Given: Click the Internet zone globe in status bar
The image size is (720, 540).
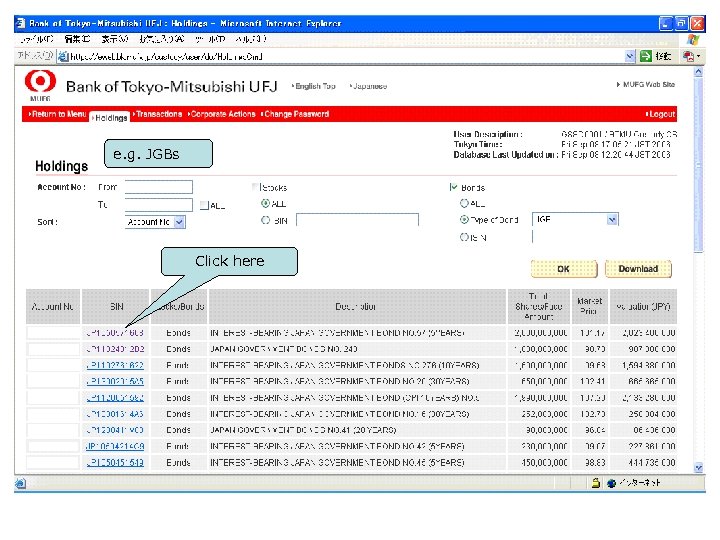Looking at the screenshot, I should pos(611,483).
